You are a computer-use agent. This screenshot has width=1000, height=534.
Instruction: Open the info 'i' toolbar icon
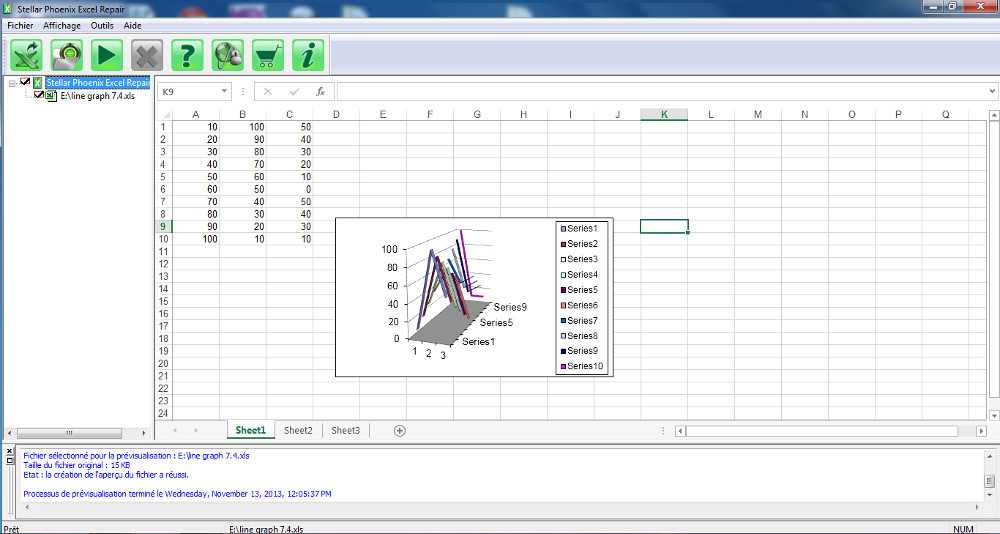[x=308, y=54]
